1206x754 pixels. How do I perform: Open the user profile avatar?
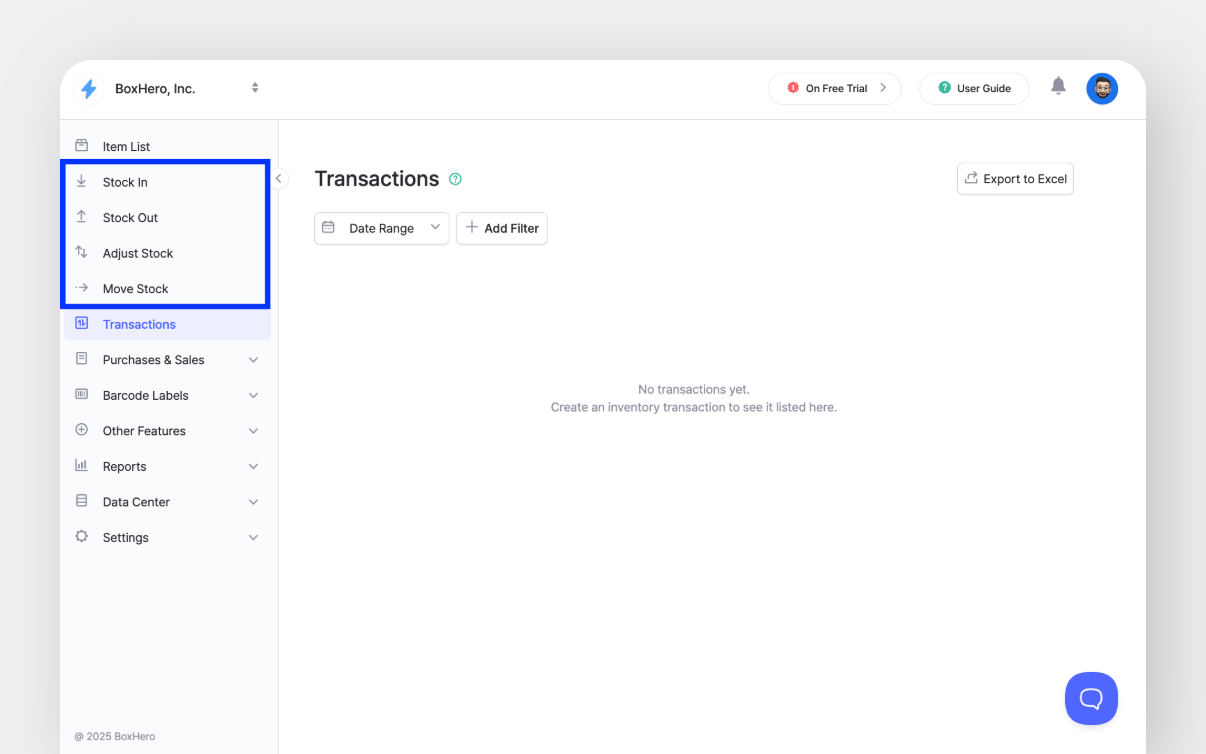tap(1102, 89)
